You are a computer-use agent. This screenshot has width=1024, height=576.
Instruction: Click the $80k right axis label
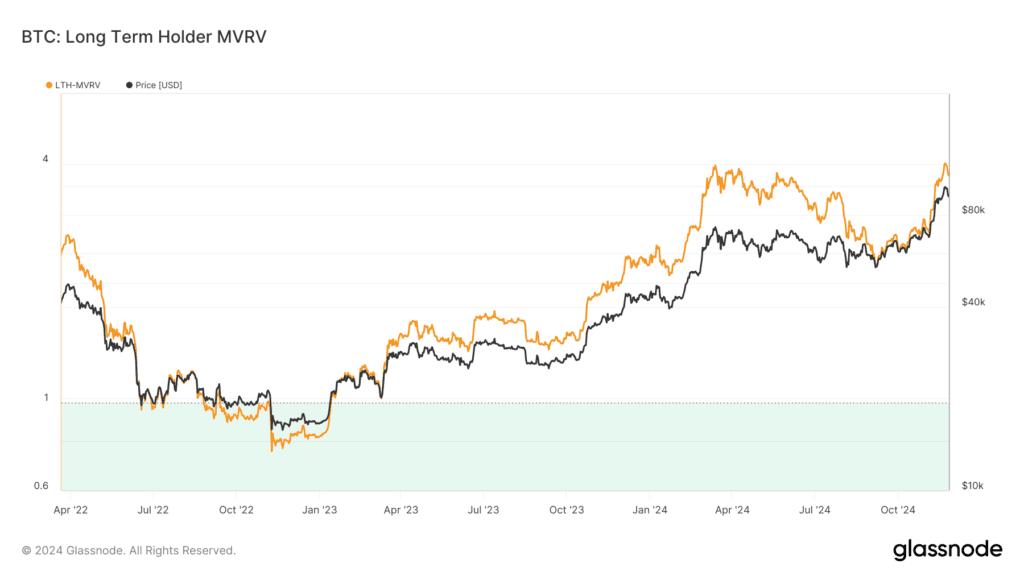pos(973,211)
